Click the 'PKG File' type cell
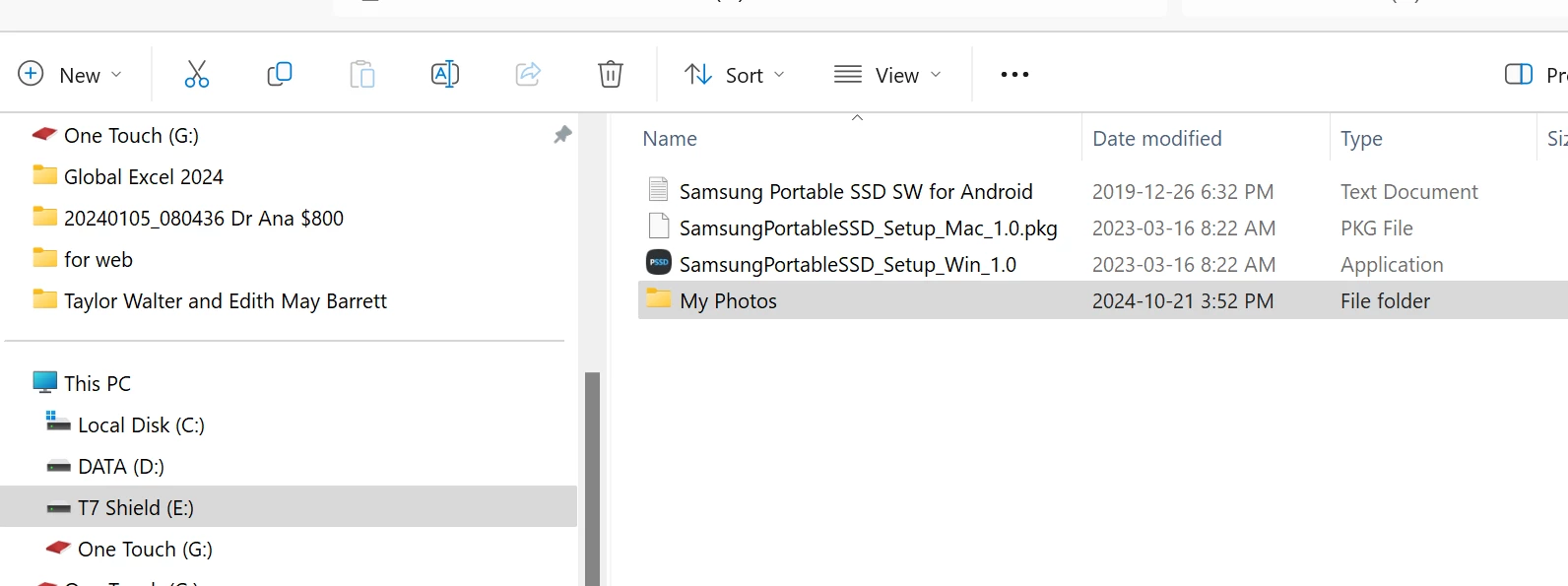 point(1376,228)
